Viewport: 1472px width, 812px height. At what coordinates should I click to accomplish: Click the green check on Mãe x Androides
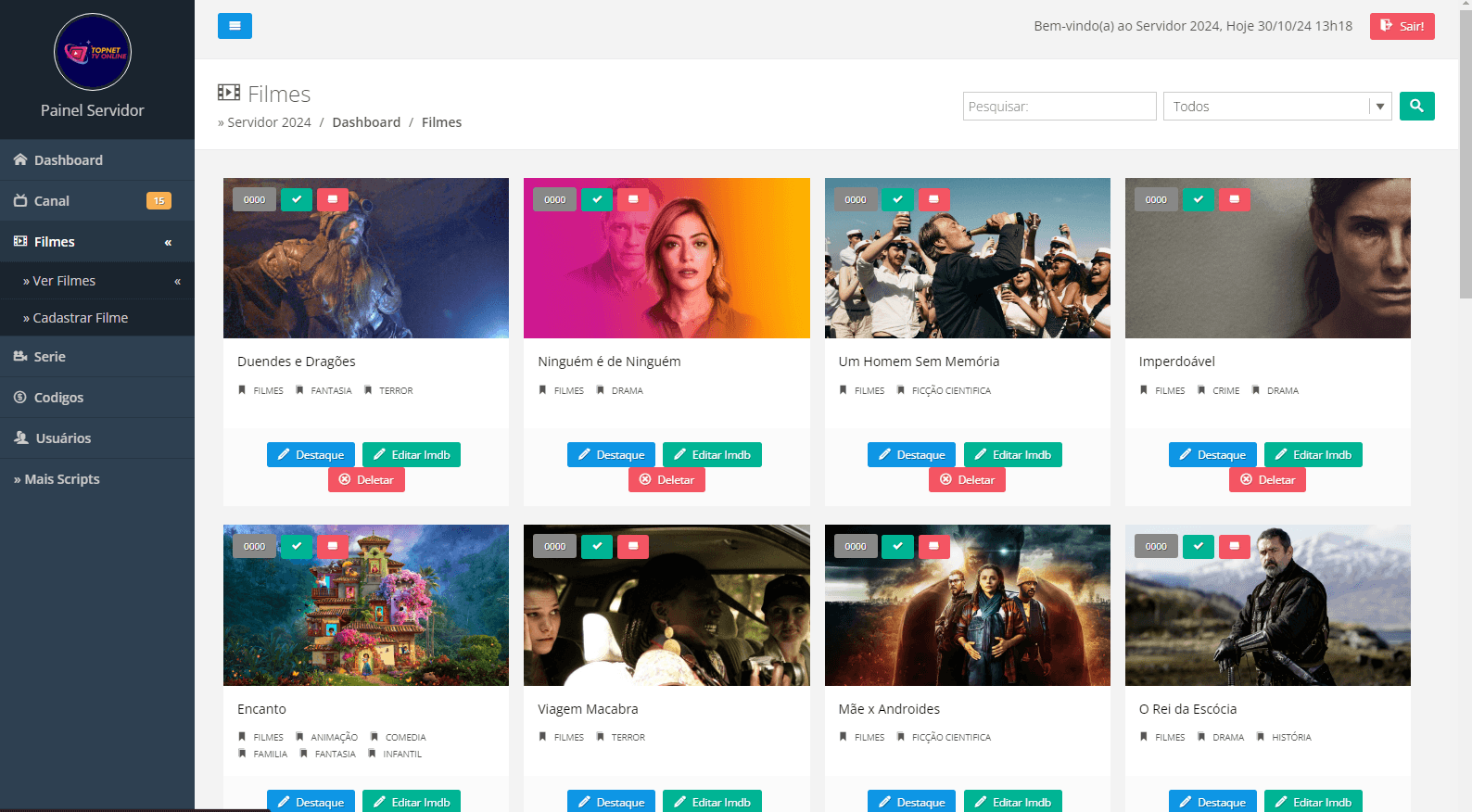coord(897,546)
